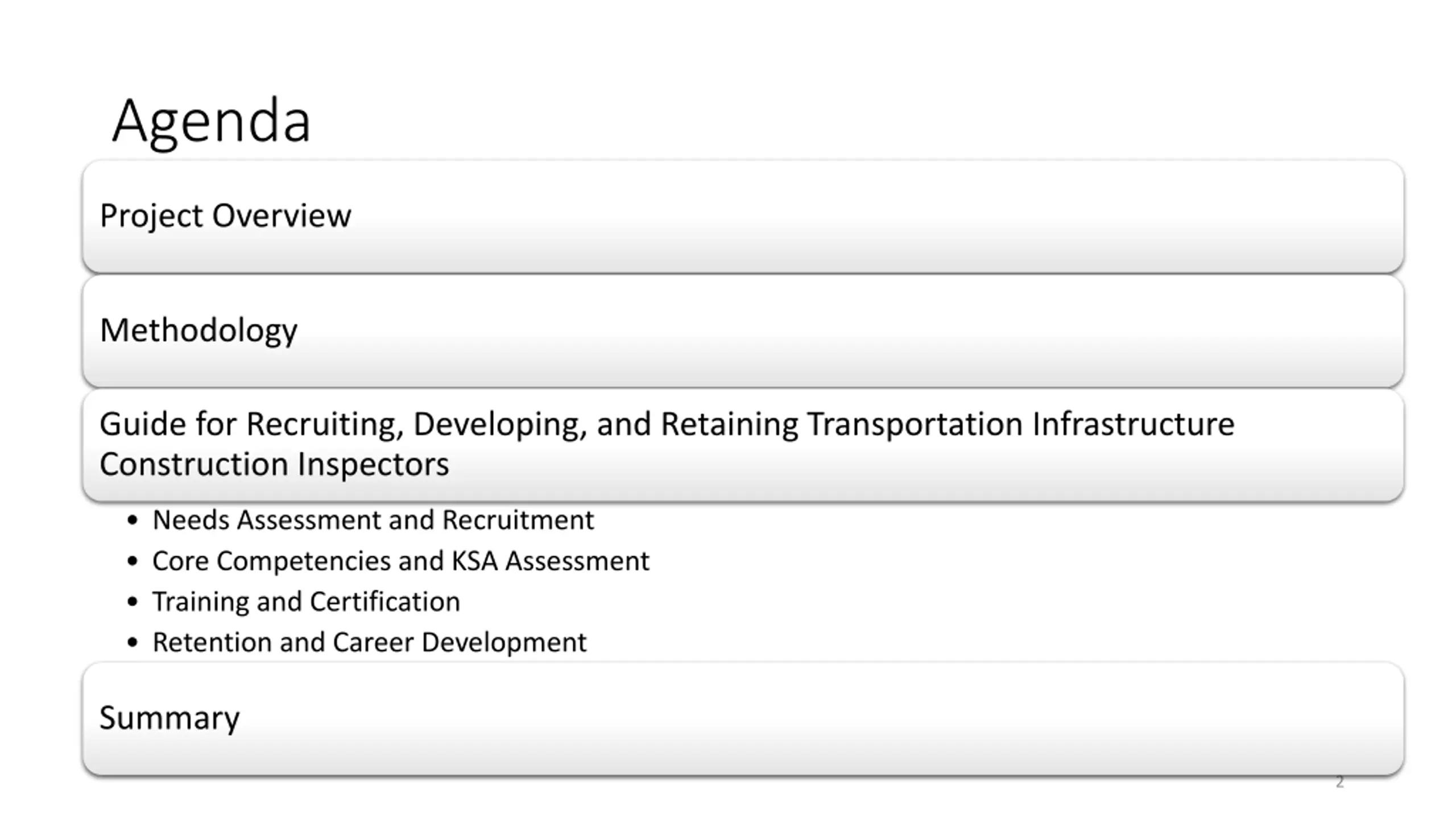Click the Needs Assessment and Recruitment bullet
Viewport: 1456px width, 819px height.
click(x=373, y=520)
